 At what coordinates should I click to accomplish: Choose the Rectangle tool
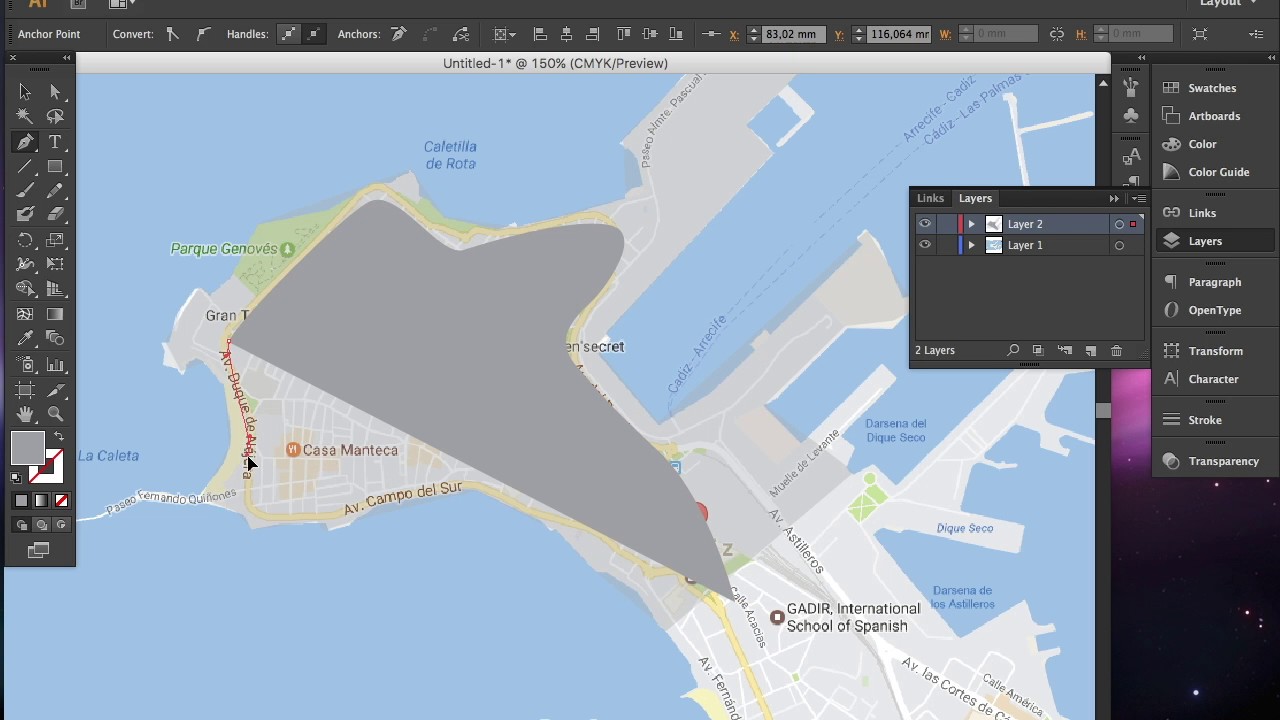55,167
